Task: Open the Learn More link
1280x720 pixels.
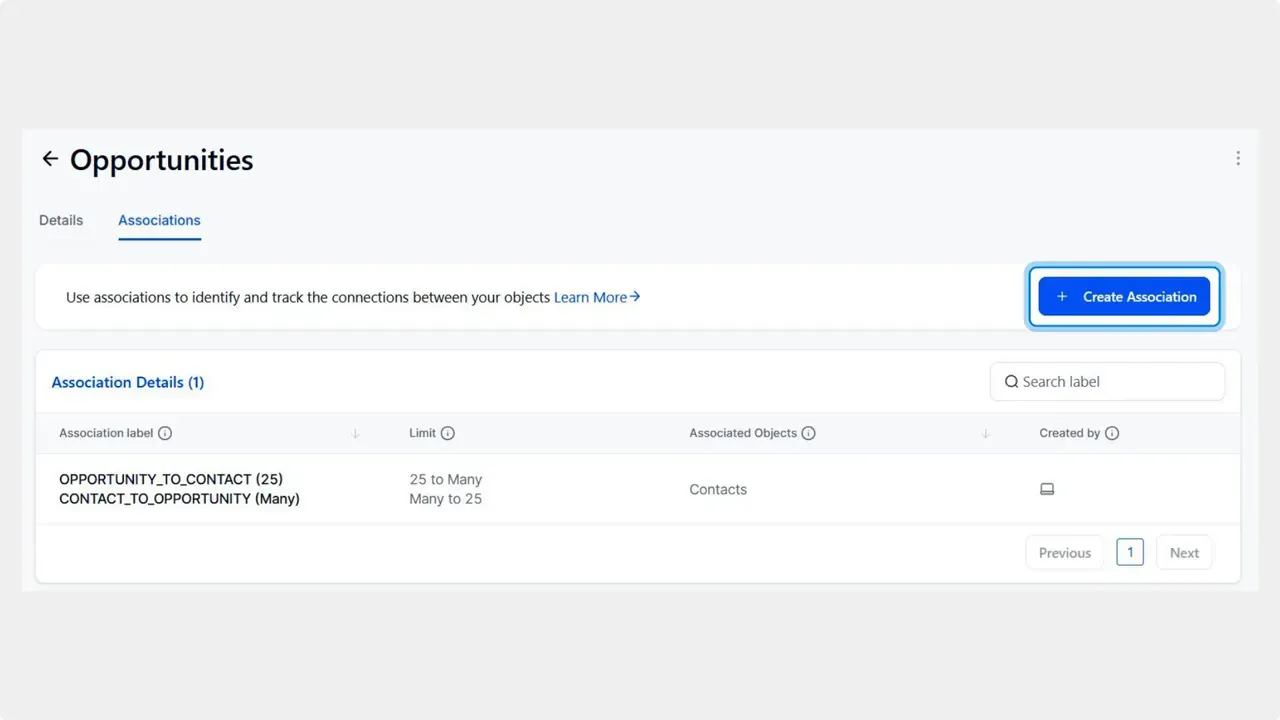Action: (x=596, y=297)
